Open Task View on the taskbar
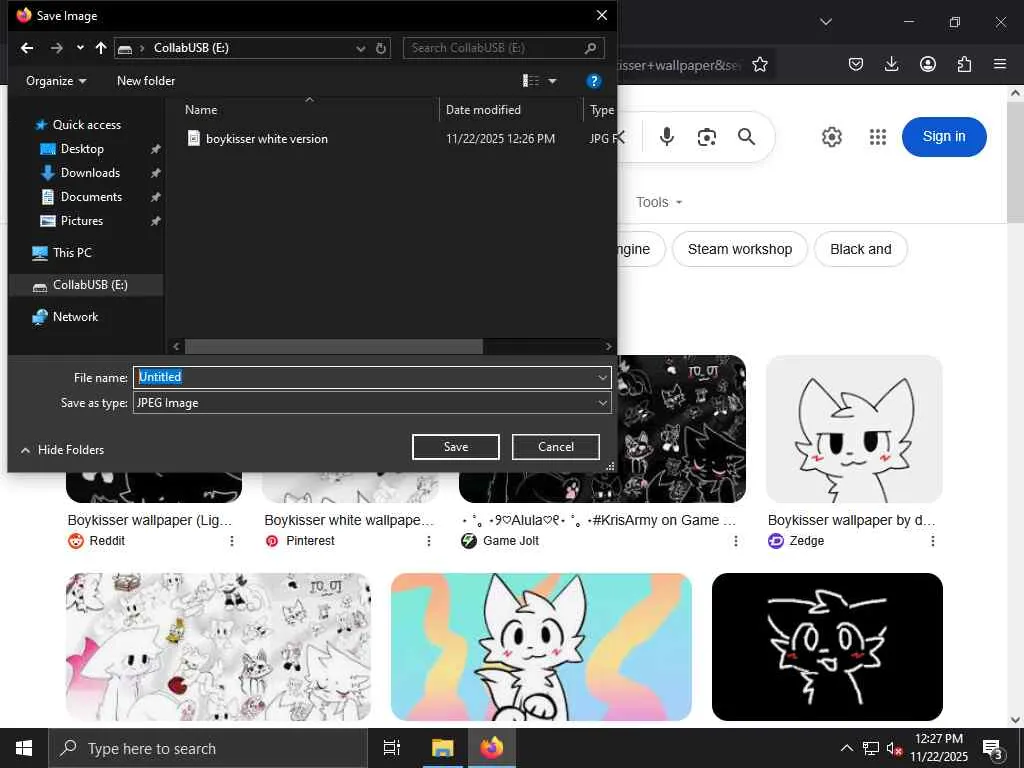 tap(392, 748)
